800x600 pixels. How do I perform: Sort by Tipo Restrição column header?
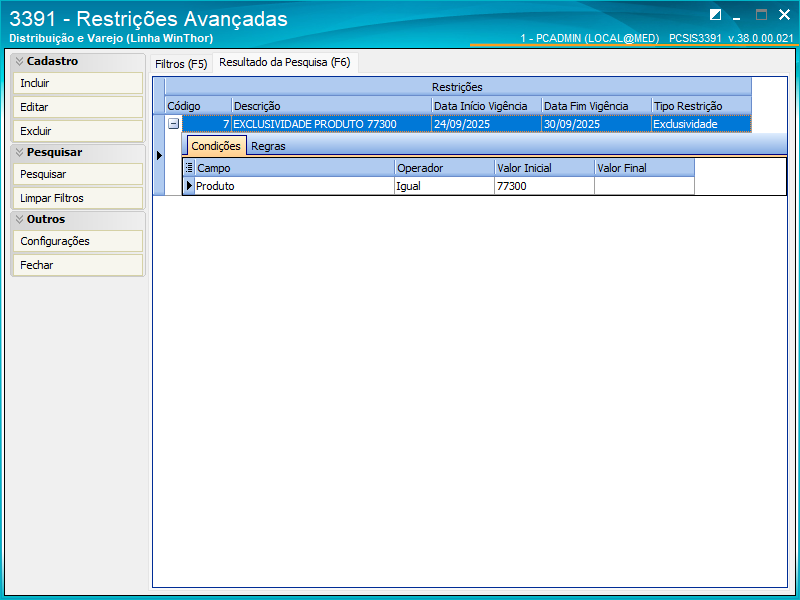coord(702,106)
